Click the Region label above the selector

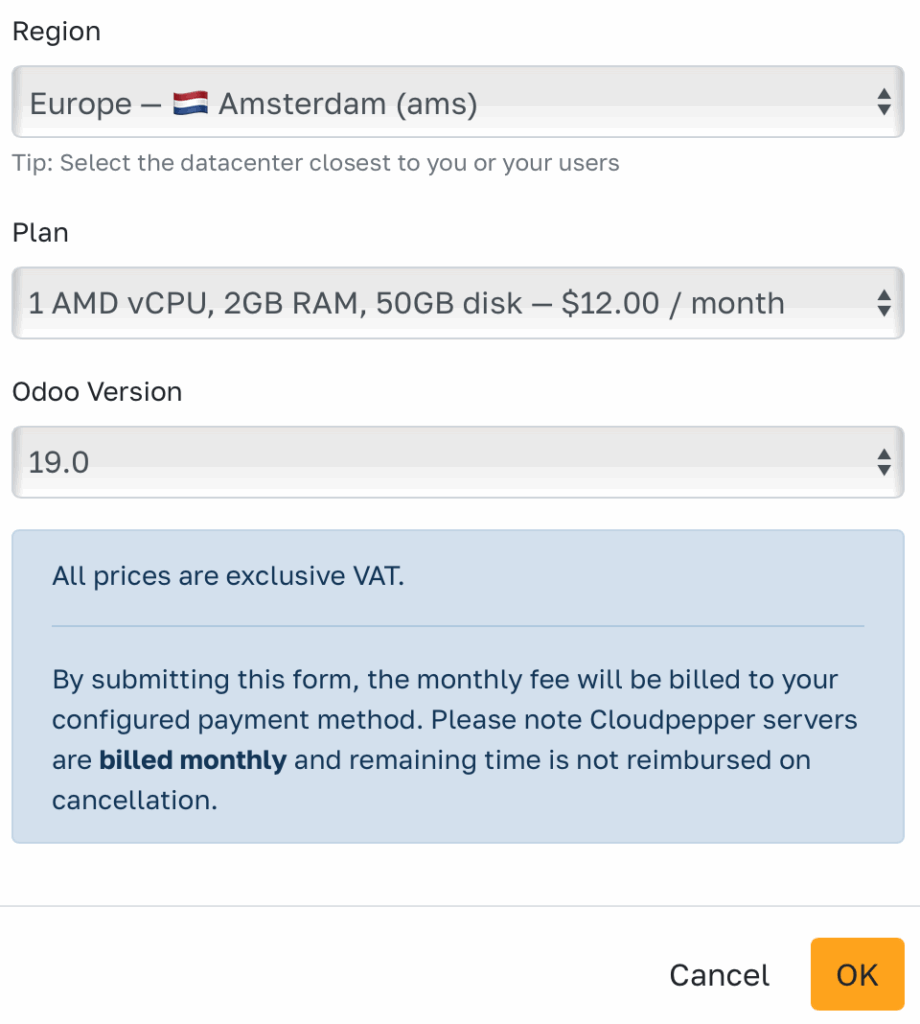coord(56,31)
